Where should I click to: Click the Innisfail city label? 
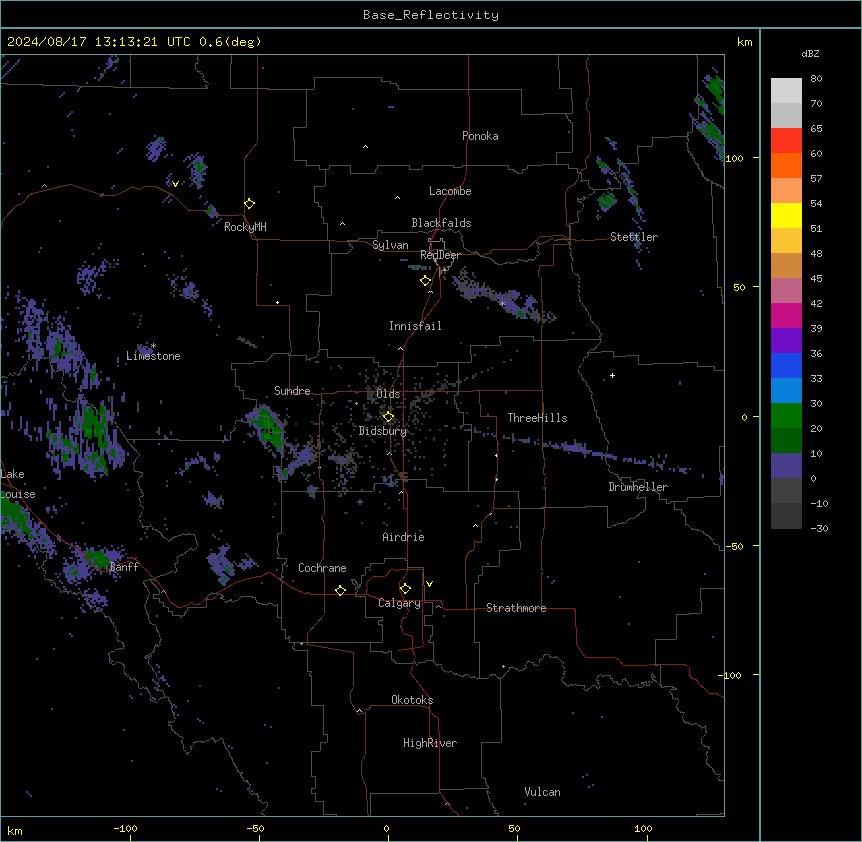point(415,326)
